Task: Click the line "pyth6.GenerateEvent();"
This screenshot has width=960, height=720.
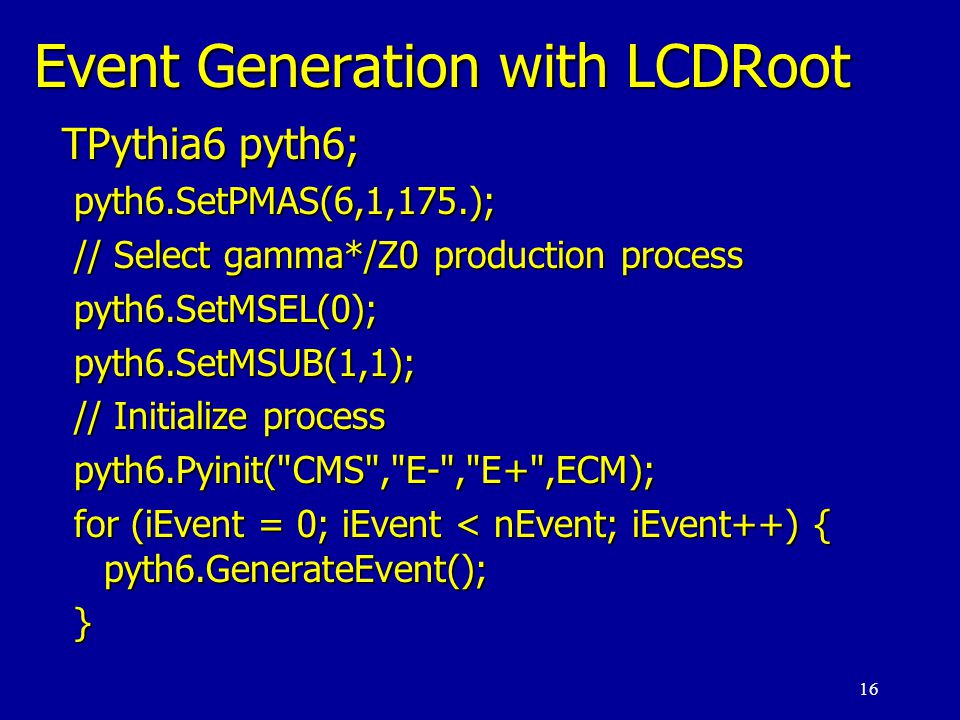Action: 294,571
